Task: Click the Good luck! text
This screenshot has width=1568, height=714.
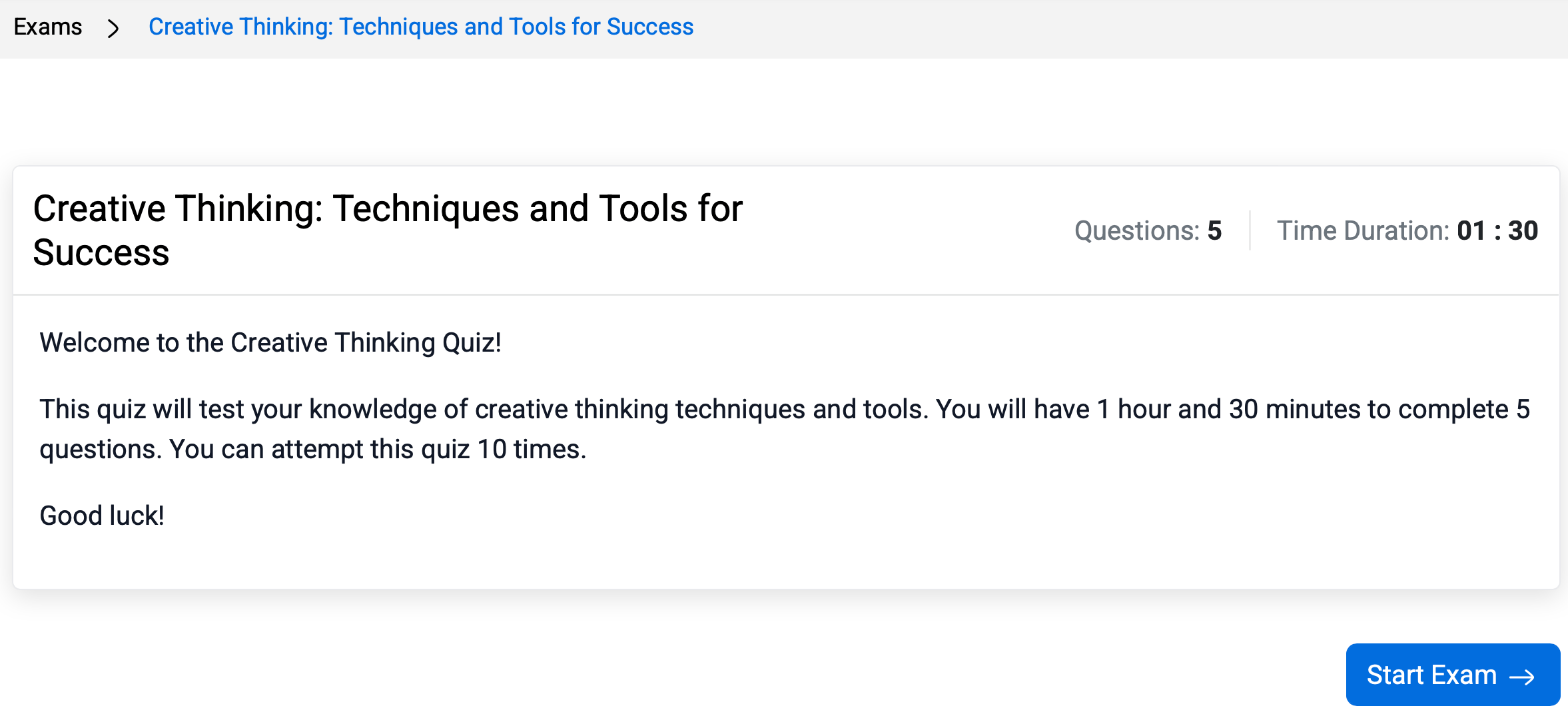Action: (x=102, y=516)
